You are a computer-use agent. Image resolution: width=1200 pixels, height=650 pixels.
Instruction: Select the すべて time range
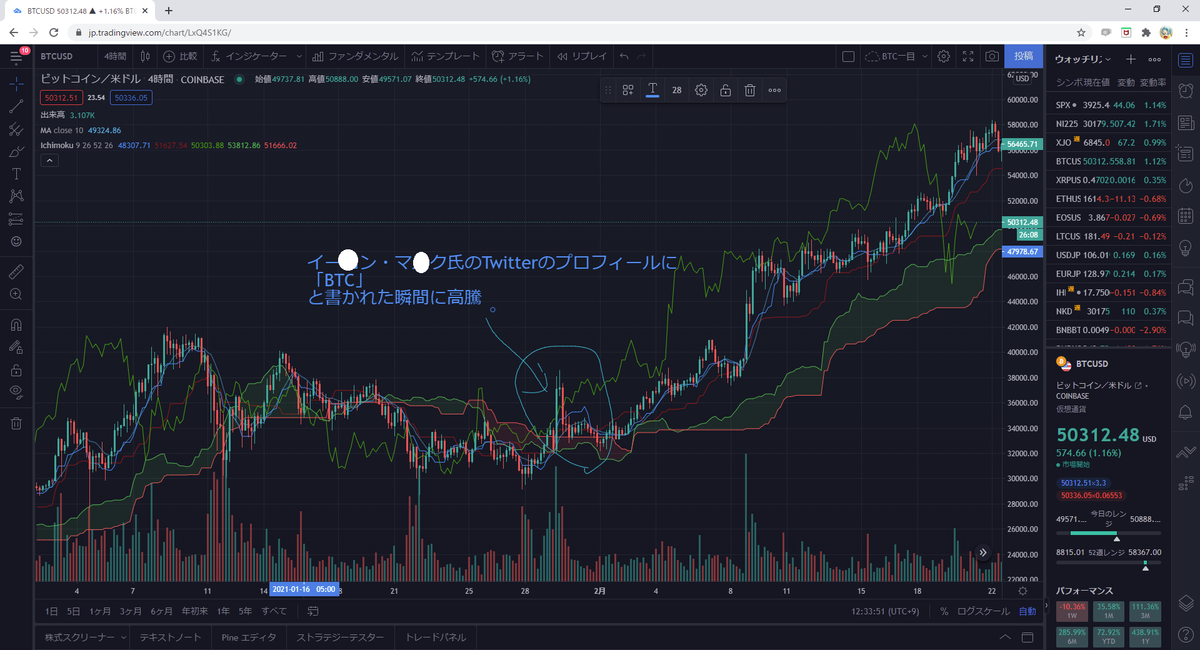click(274, 611)
